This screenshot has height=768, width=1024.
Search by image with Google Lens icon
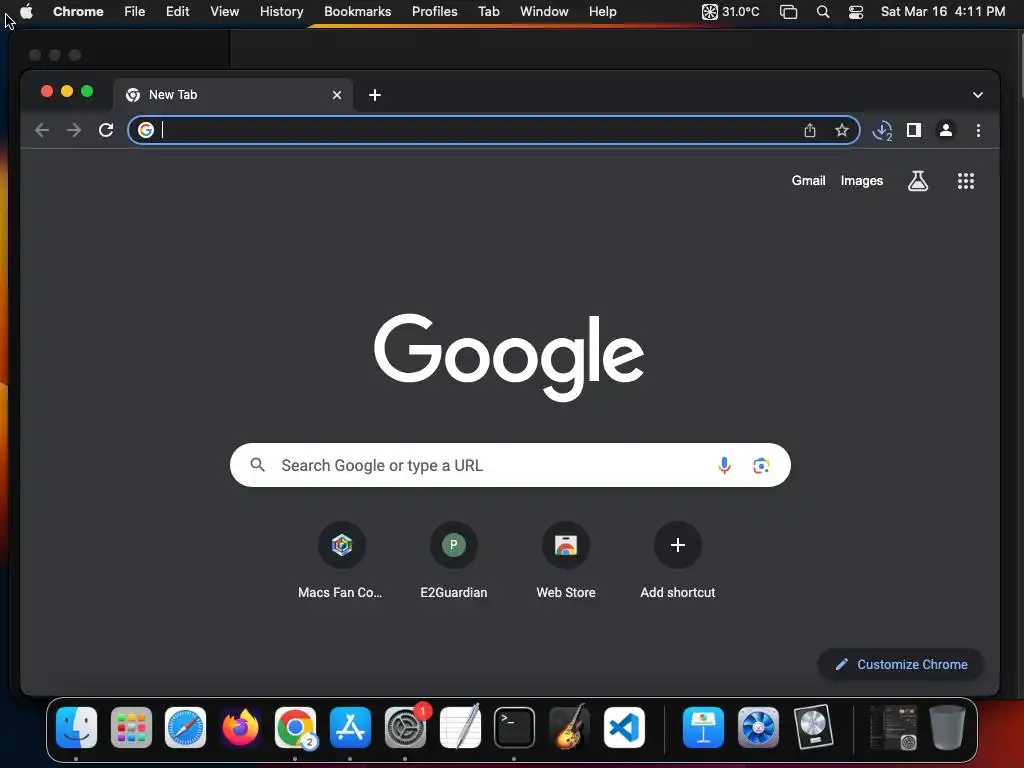[761, 465]
